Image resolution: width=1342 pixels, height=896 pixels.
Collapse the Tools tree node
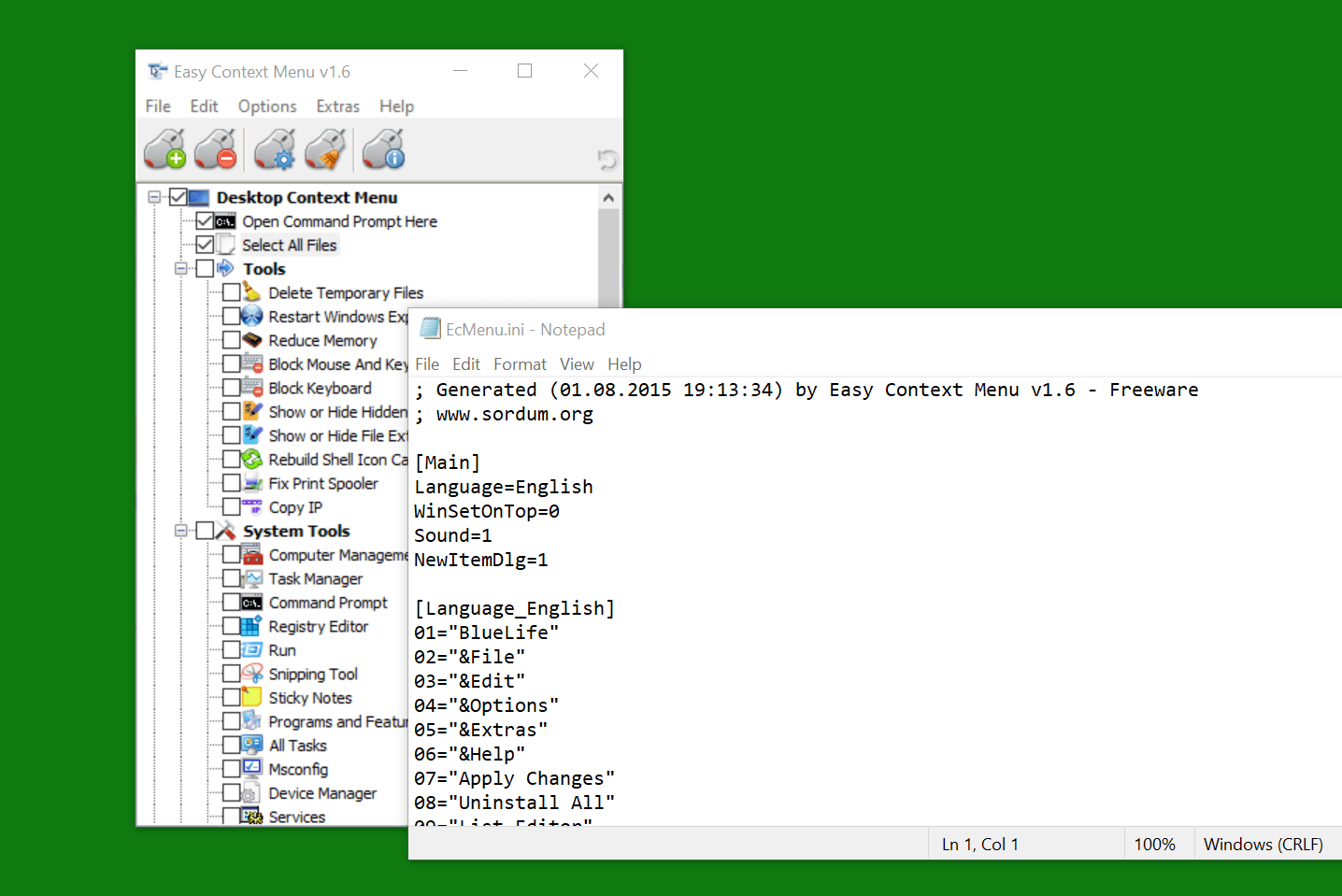pos(180,269)
